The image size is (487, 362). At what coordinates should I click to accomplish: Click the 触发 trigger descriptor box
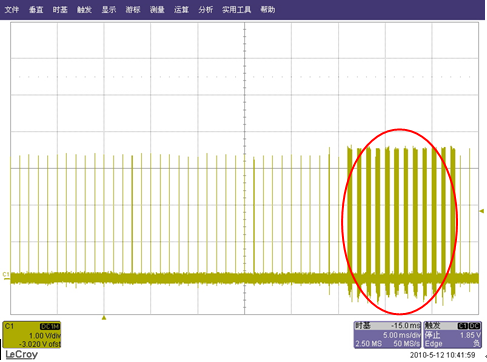pos(453,335)
